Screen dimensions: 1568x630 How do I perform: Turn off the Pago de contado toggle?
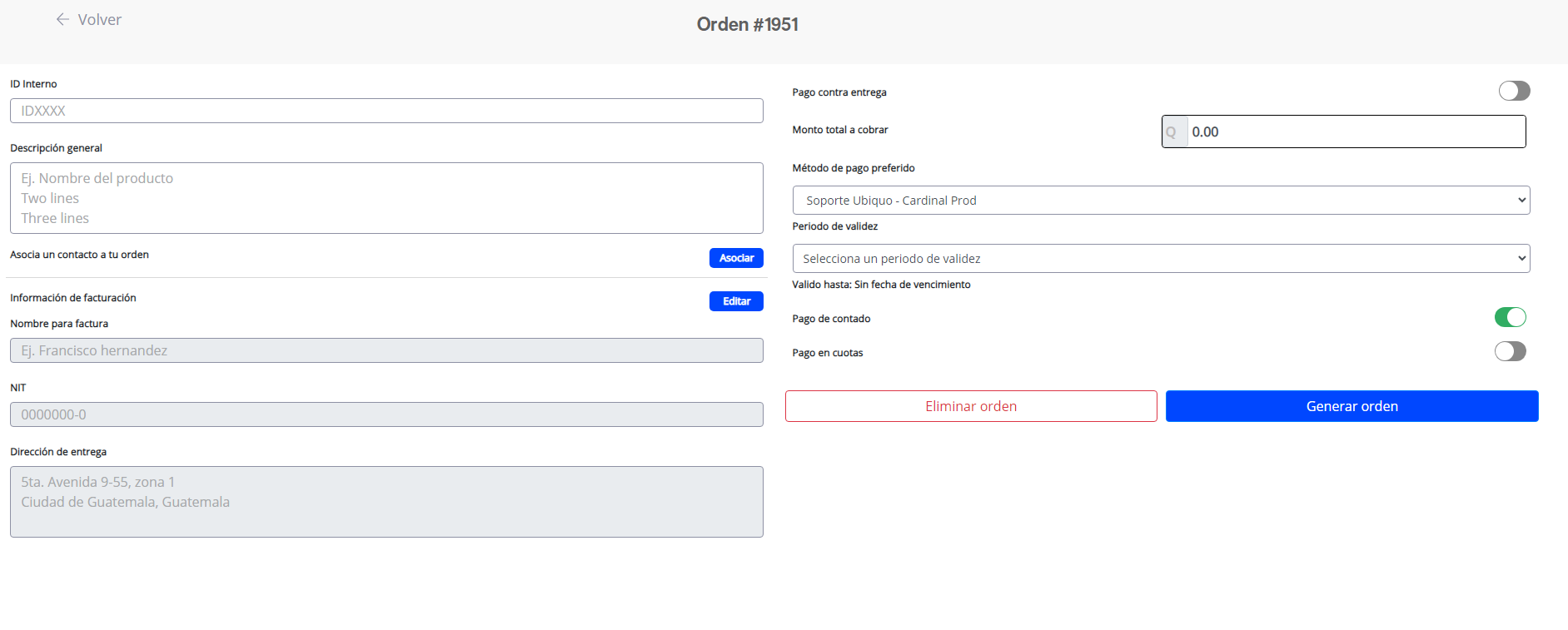[x=1509, y=317]
